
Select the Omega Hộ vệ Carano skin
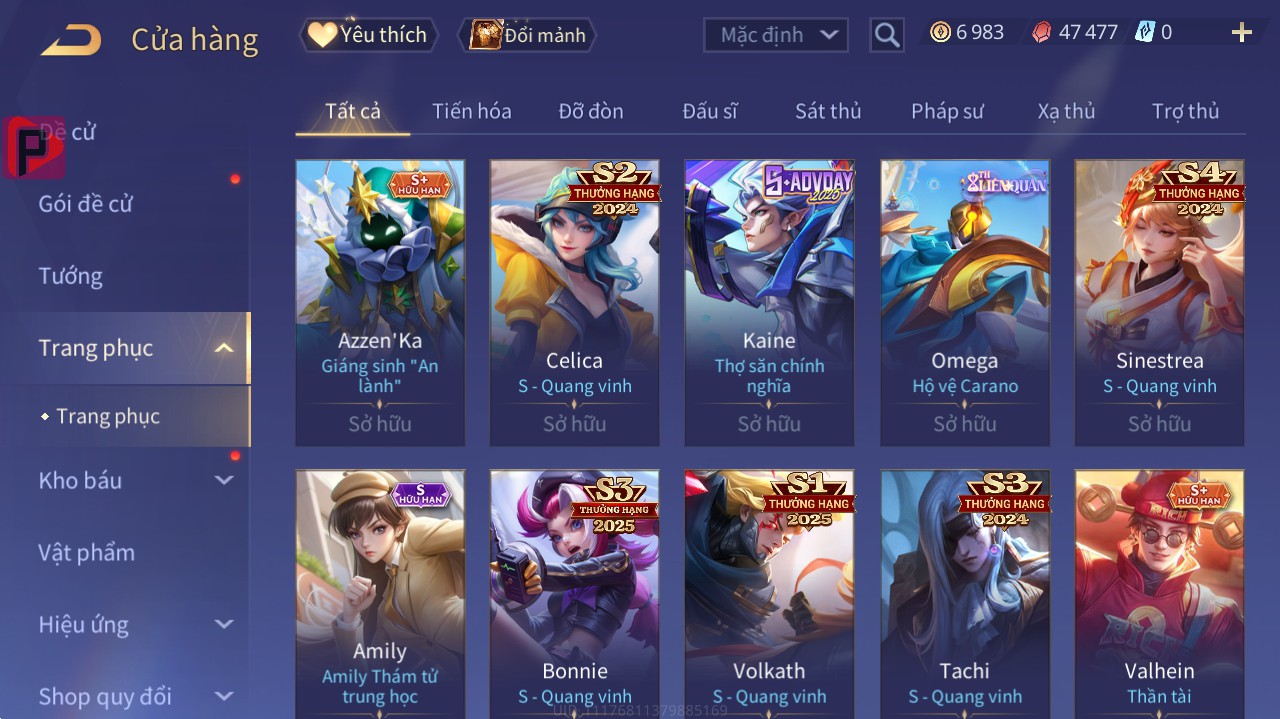(x=965, y=302)
